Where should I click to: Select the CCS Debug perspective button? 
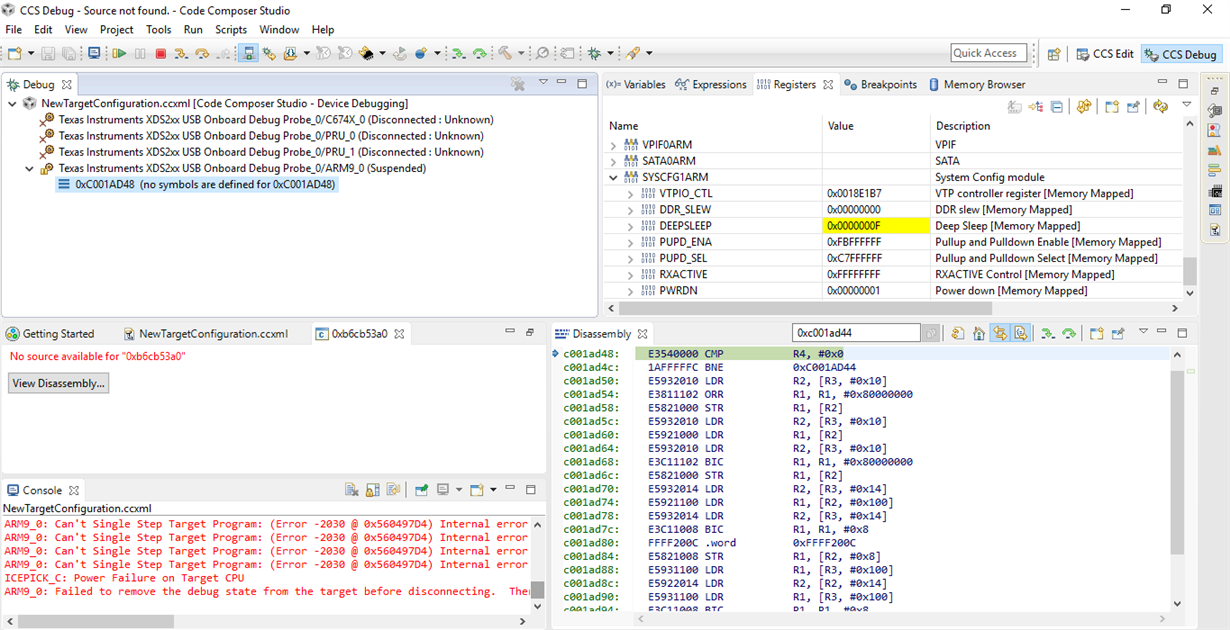pyautogui.click(x=1180, y=54)
